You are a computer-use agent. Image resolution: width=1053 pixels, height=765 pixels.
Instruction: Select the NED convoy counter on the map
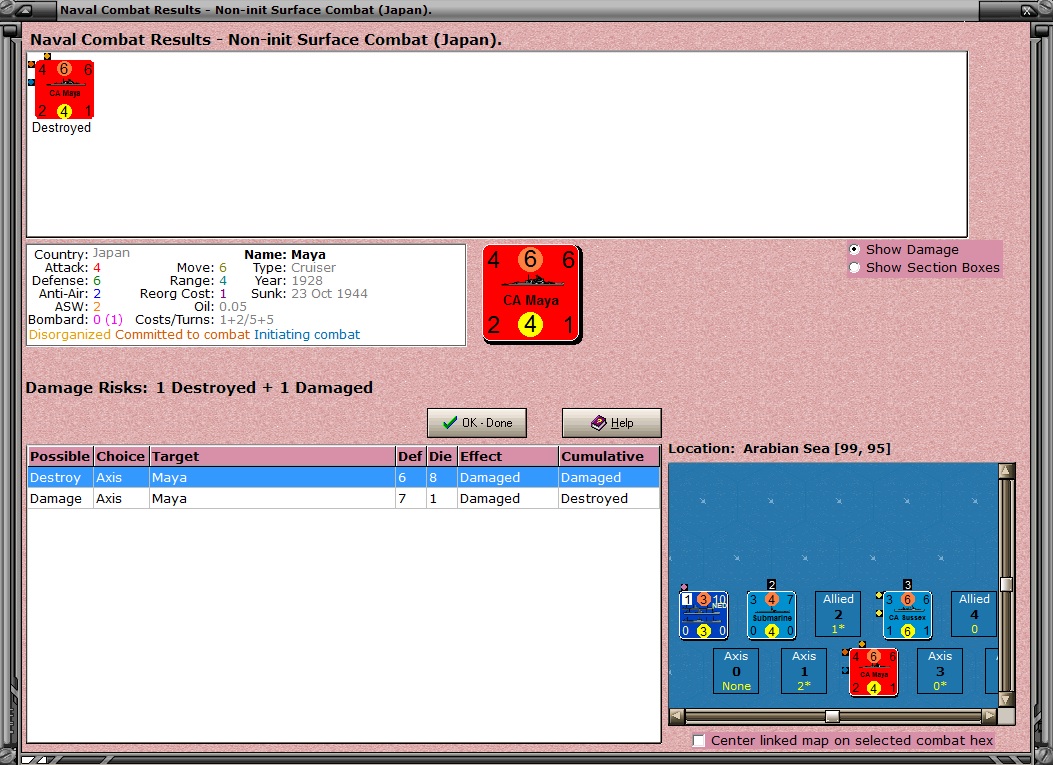[x=703, y=615]
